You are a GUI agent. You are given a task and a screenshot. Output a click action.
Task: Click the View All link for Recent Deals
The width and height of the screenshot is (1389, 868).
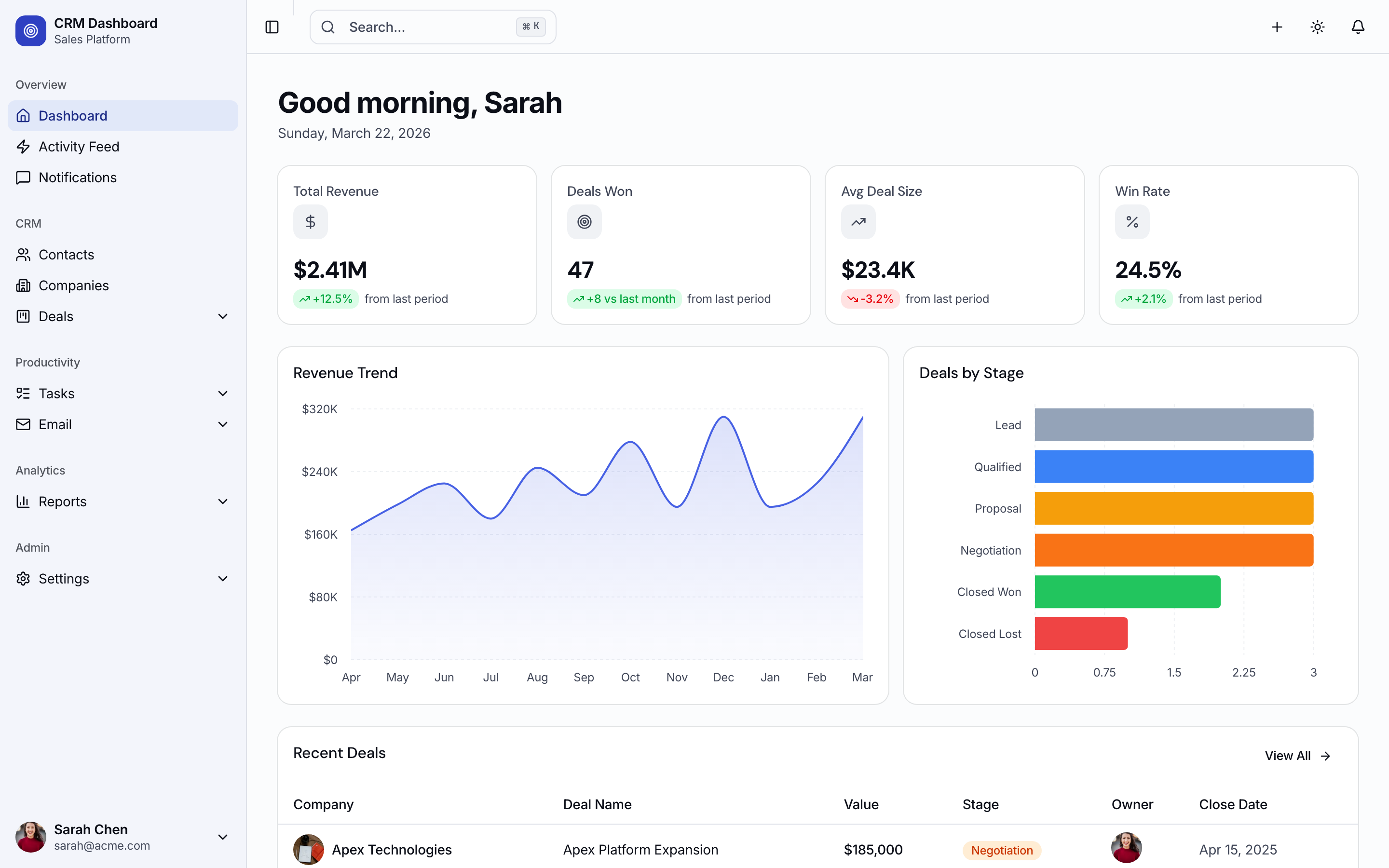tap(1298, 756)
